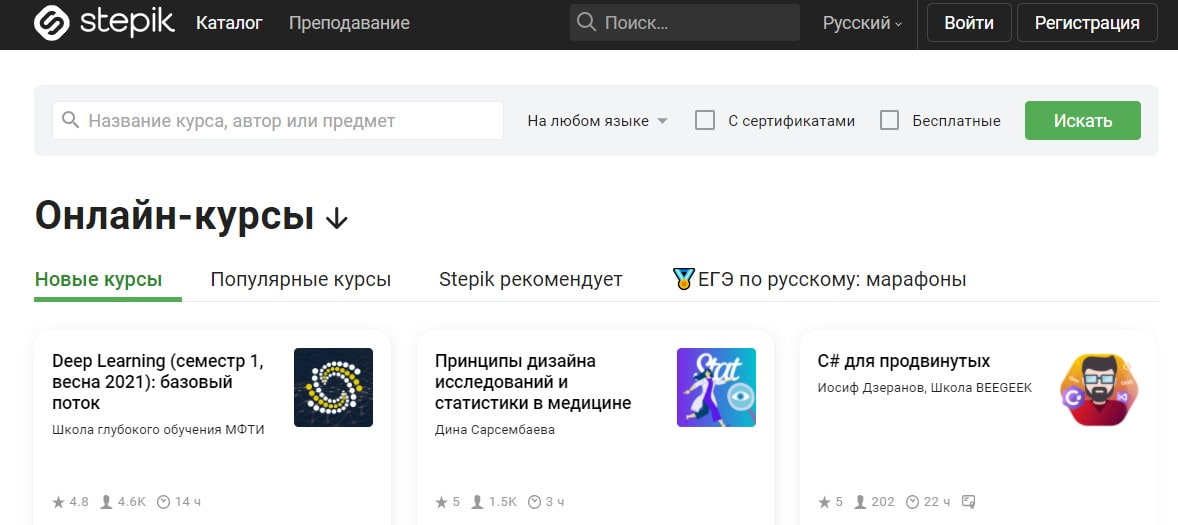
Task: Click the learners icon on Deep Learning card
Action: click(x=107, y=502)
